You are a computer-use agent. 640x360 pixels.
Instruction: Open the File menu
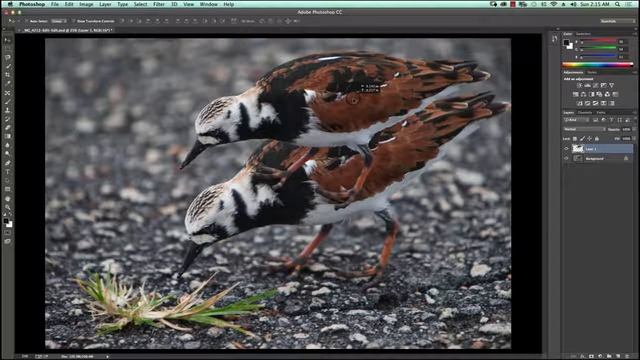click(x=55, y=4)
